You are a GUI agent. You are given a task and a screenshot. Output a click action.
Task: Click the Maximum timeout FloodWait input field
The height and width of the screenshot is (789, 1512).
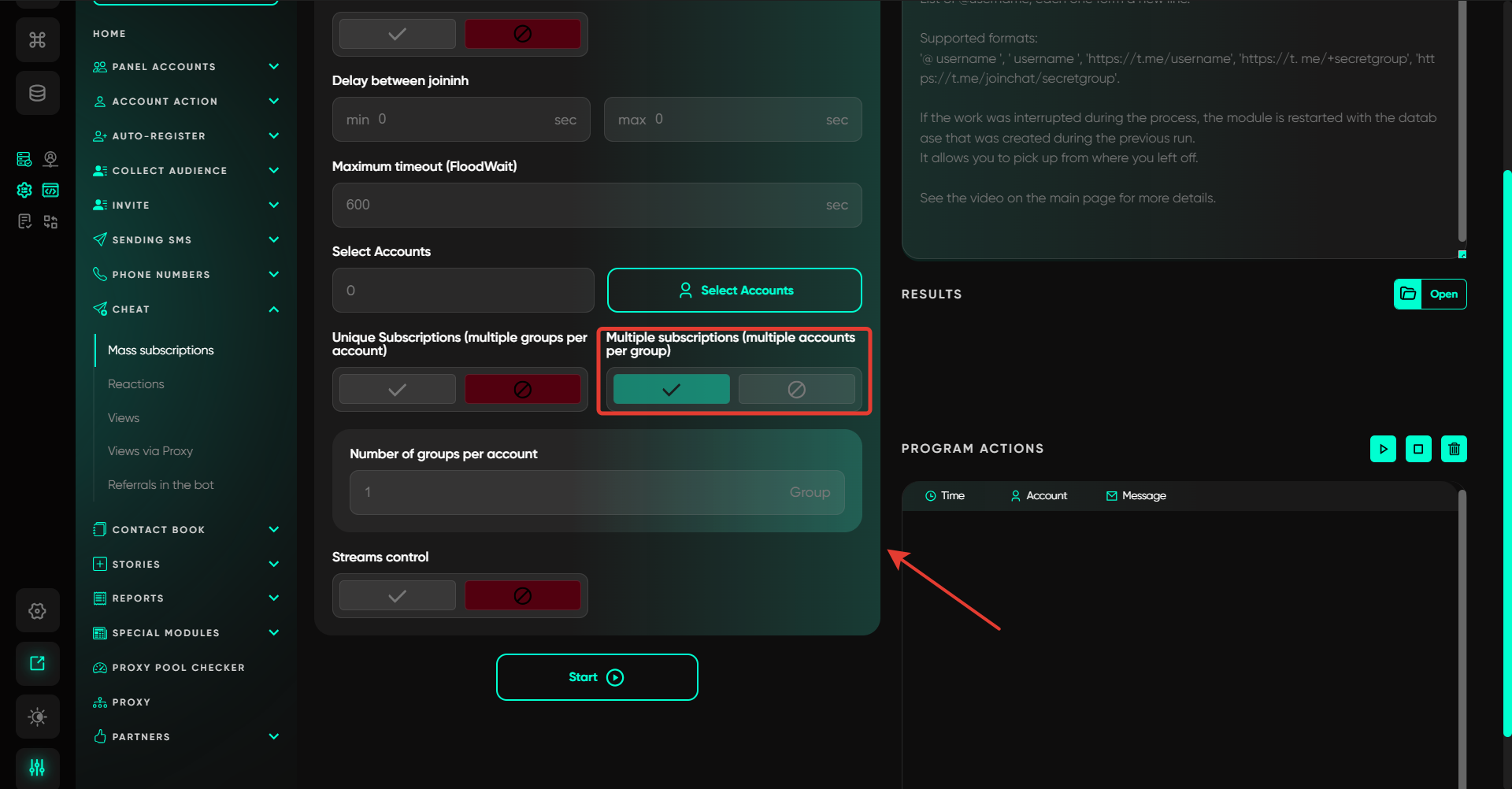(583, 205)
